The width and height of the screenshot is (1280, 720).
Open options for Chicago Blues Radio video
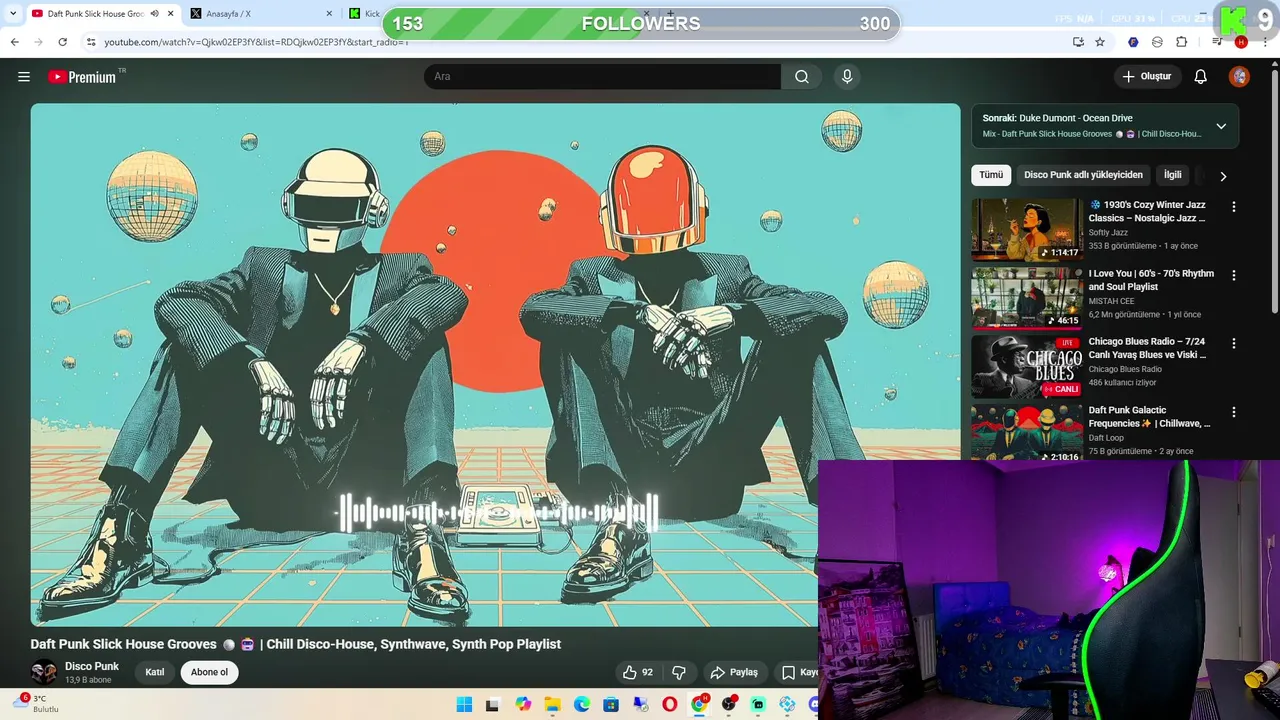(1233, 343)
